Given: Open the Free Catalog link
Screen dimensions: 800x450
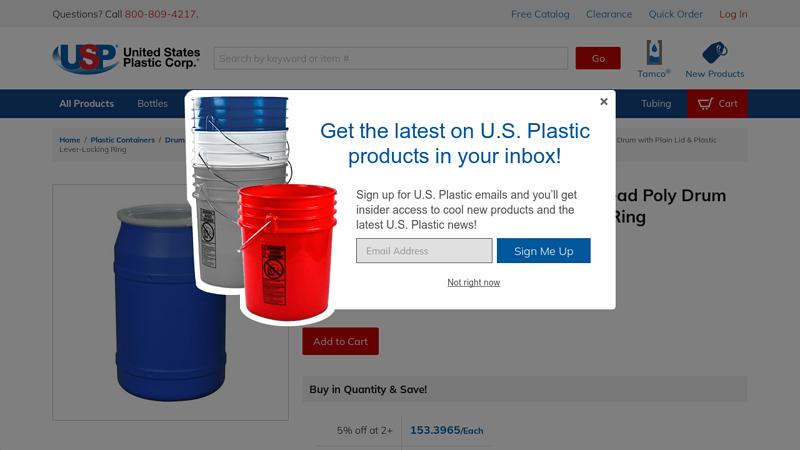Looking at the screenshot, I should [x=540, y=14].
